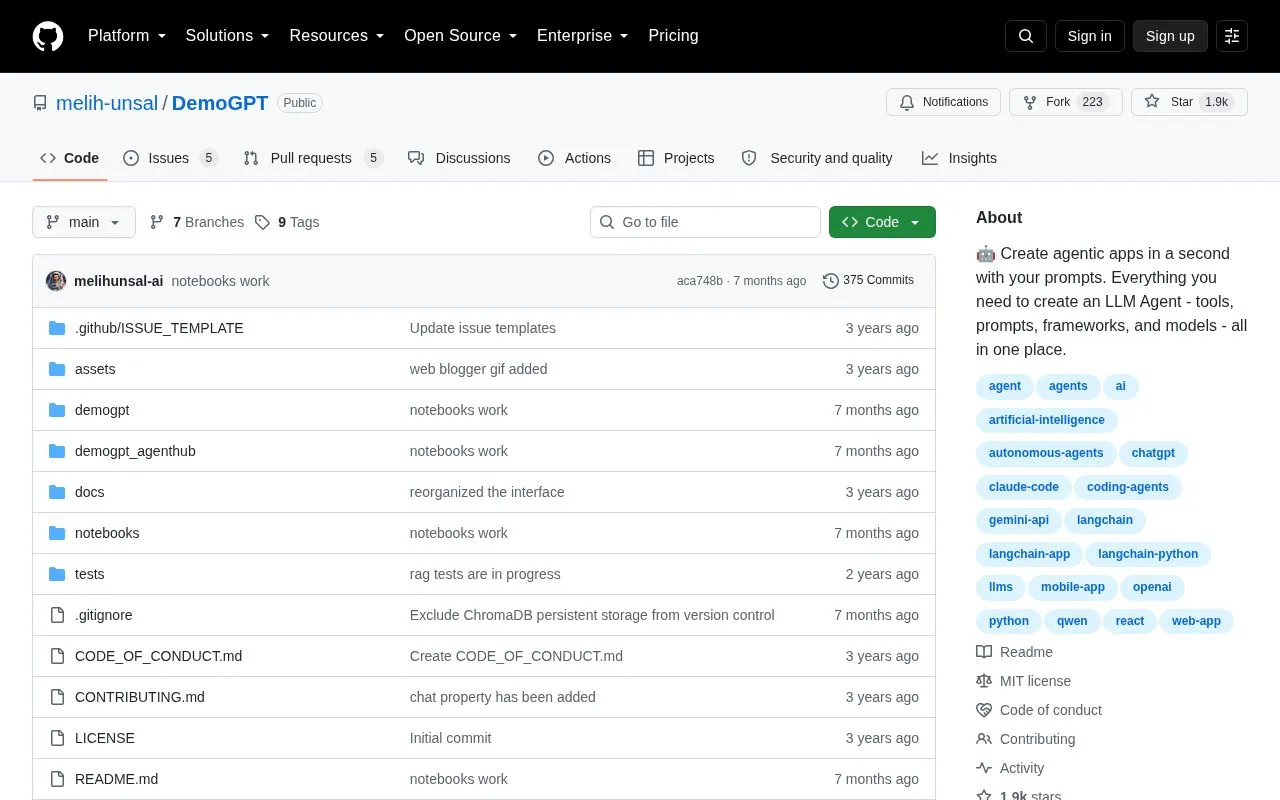Open the melih-unsal owner link
1280x800 pixels.
click(107, 103)
